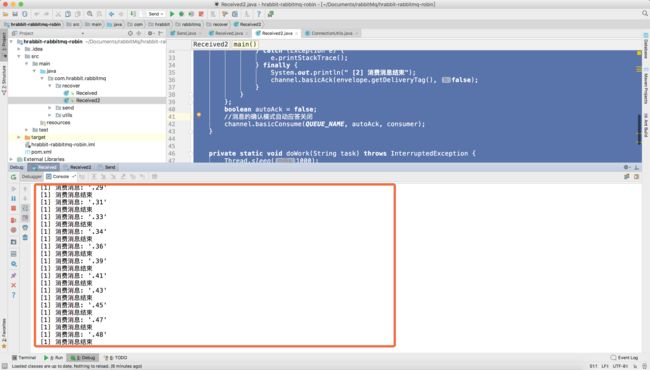Run the Send configuration with green play
Image resolution: width=650 pixels, height=370 pixels.
click(x=172, y=14)
